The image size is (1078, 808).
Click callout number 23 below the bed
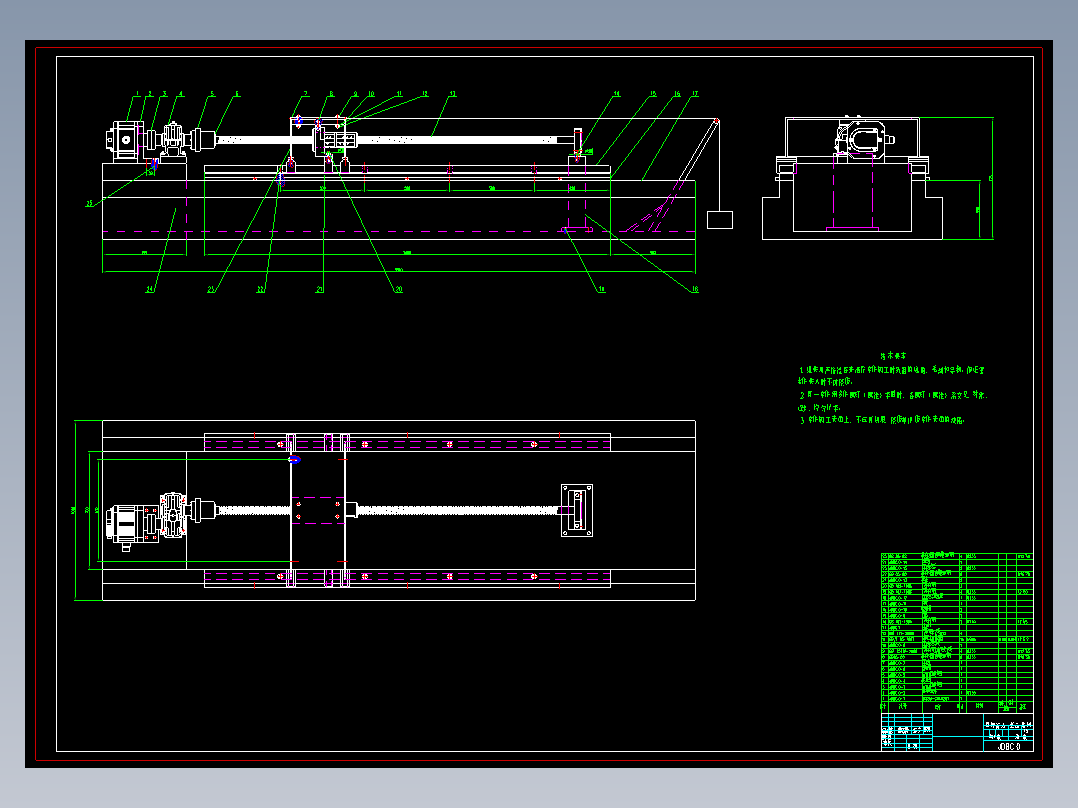click(x=211, y=290)
